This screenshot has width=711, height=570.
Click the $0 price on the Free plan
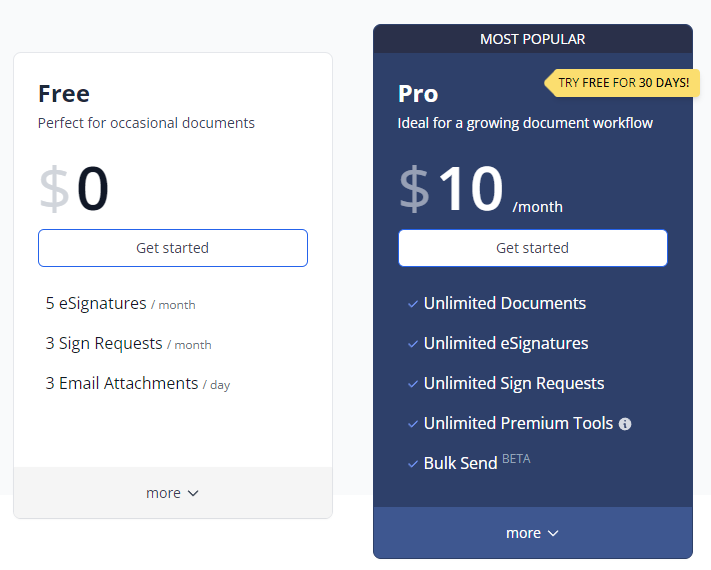click(x=74, y=189)
